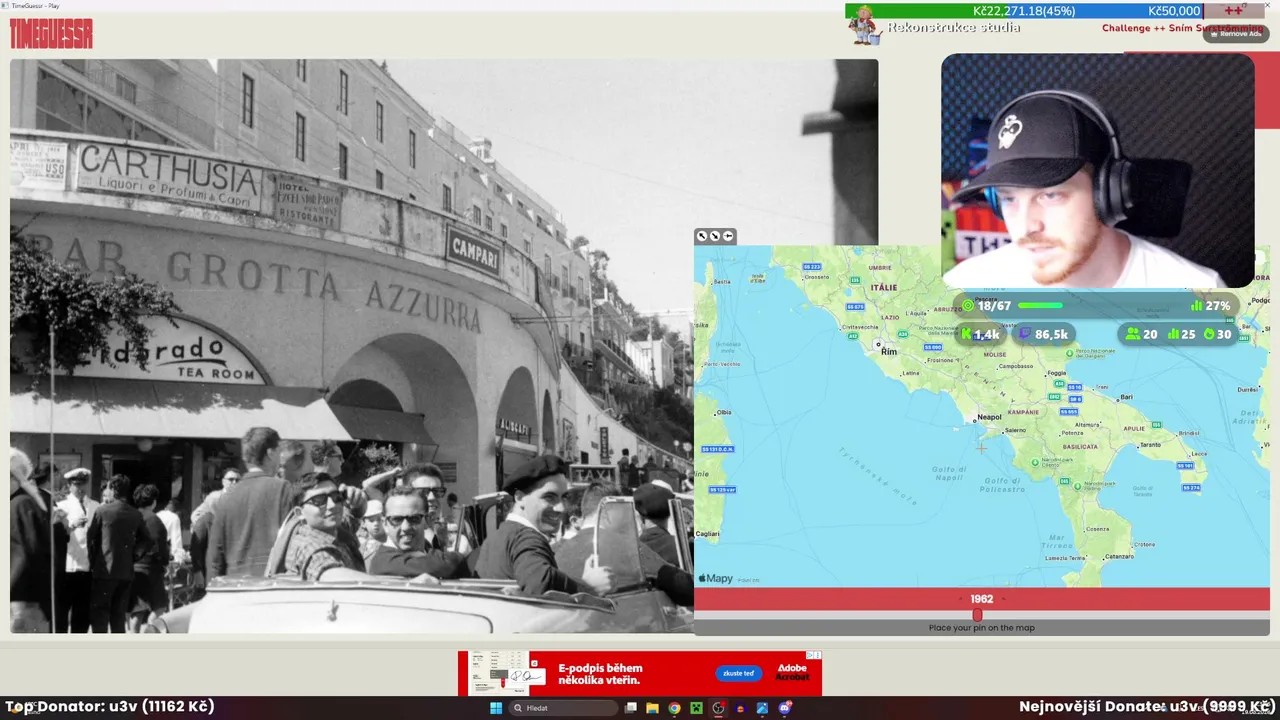Click the 1962 year value

[981, 599]
